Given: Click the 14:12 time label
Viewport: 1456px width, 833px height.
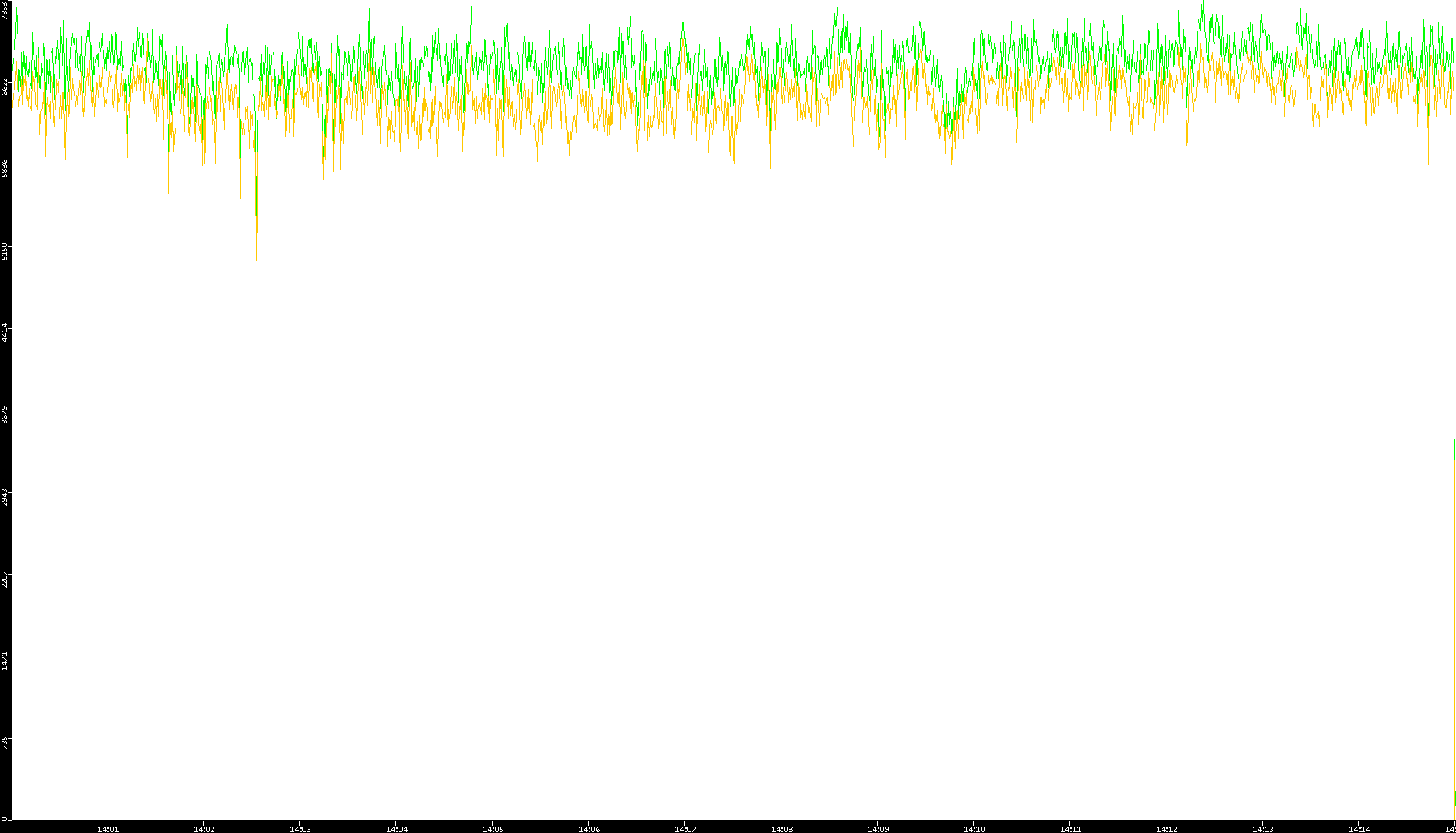Looking at the screenshot, I should click(x=1166, y=829).
